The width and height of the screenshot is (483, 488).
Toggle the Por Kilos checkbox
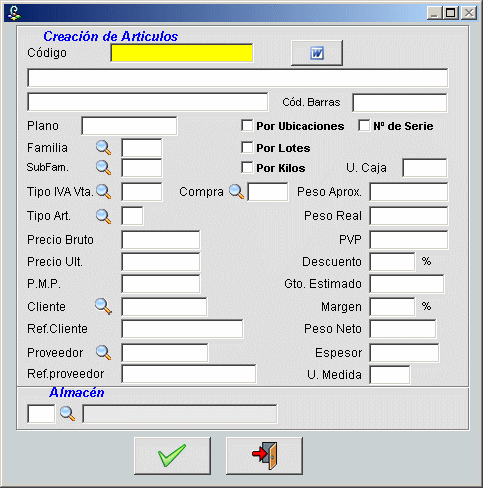point(247,167)
